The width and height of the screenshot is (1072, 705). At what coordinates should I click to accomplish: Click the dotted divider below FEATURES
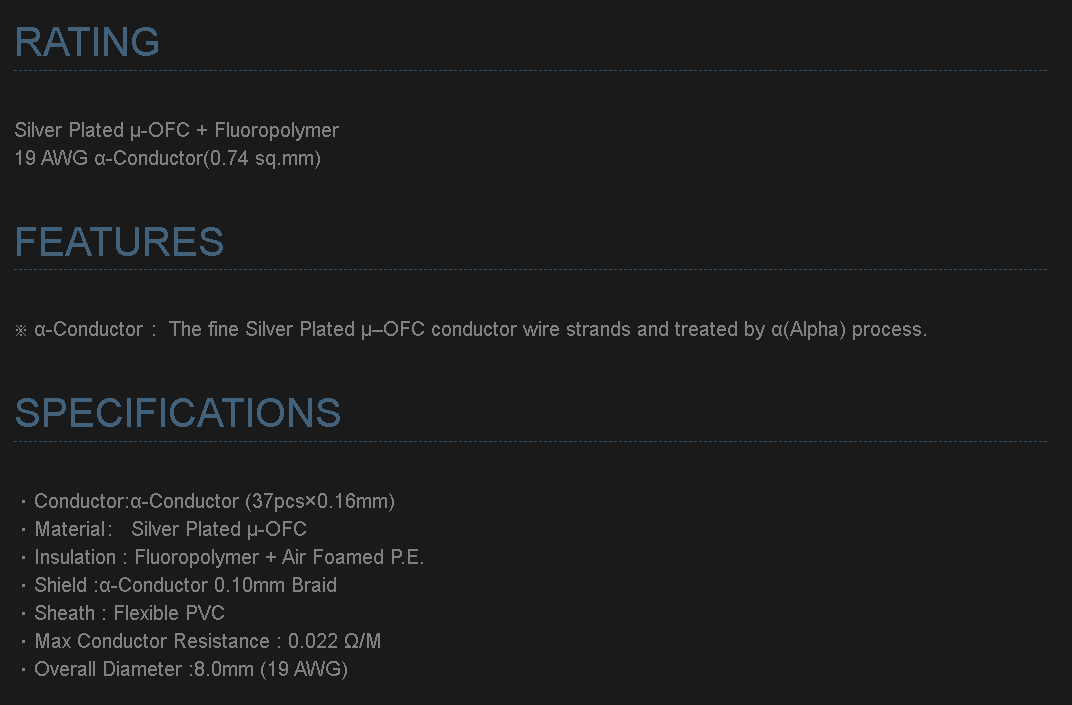530,269
